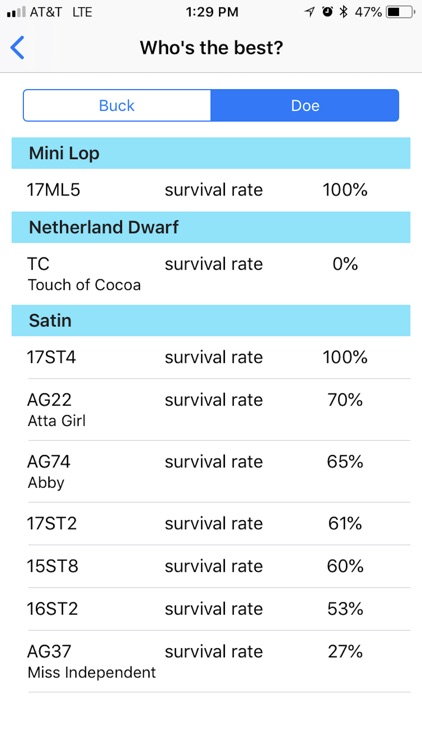Tap the alarm clock status icon
This screenshot has height=750, width=422.
(x=327, y=12)
